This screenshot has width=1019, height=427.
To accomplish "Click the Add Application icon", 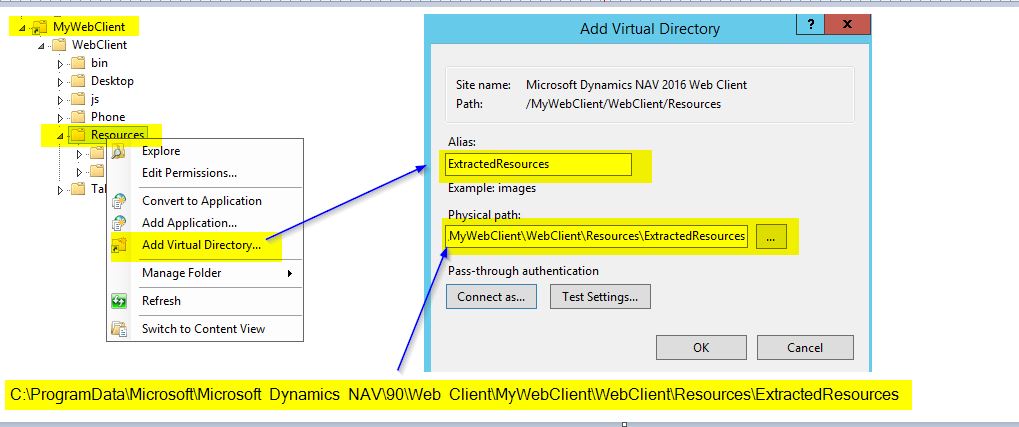I will click(119, 223).
